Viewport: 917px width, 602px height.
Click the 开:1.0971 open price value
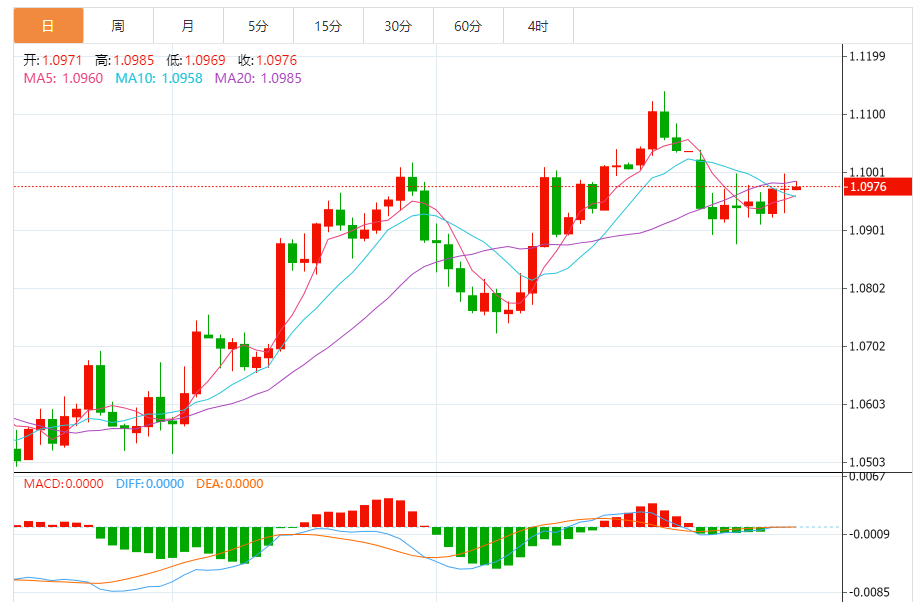point(53,60)
